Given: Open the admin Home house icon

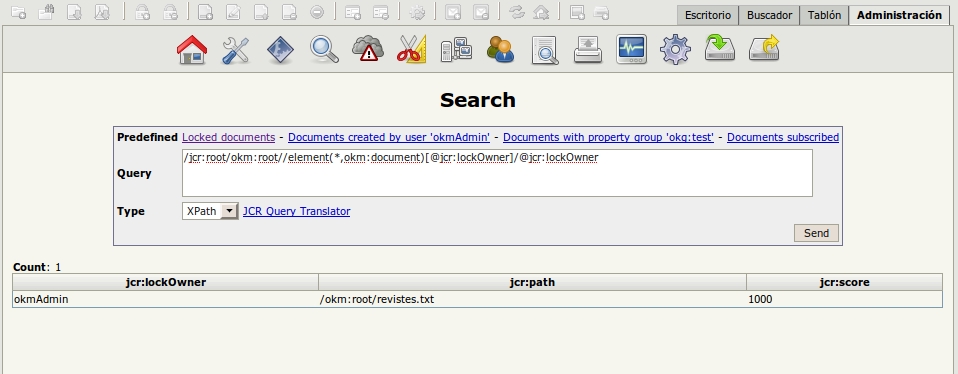Looking at the screenshot, I should click(192, 50).
